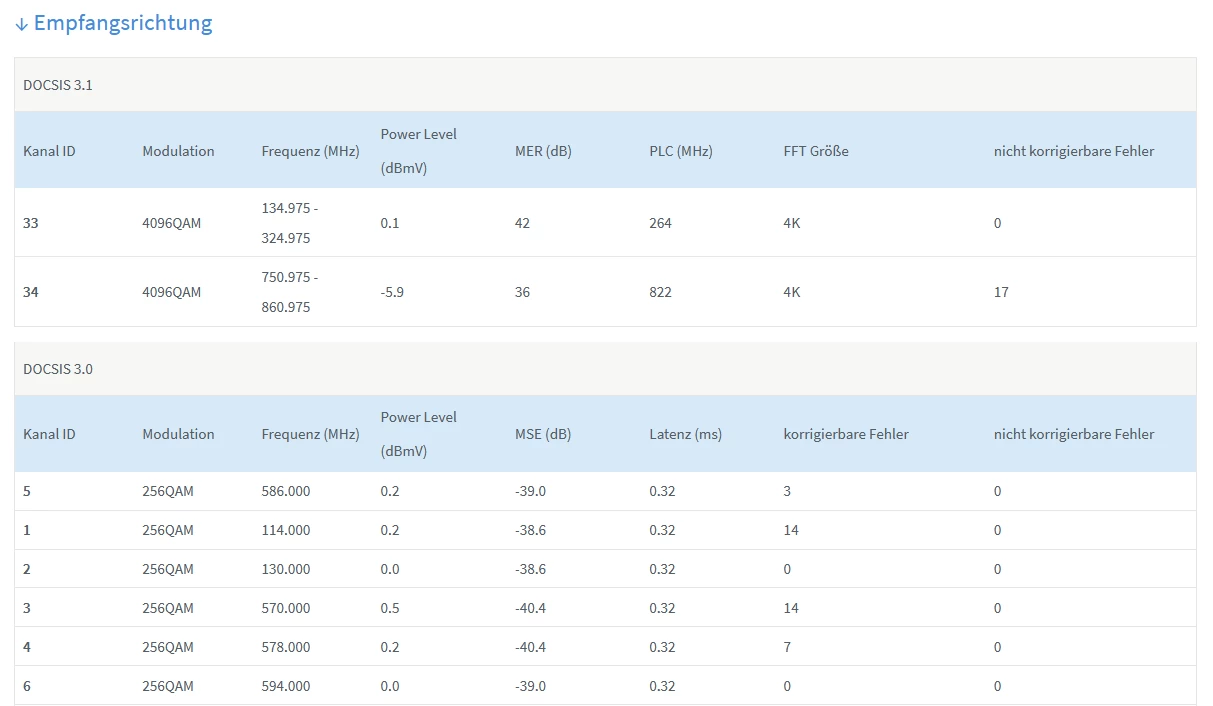
Task: Click uncorrectable error count 17
Action: (1001, 292)
